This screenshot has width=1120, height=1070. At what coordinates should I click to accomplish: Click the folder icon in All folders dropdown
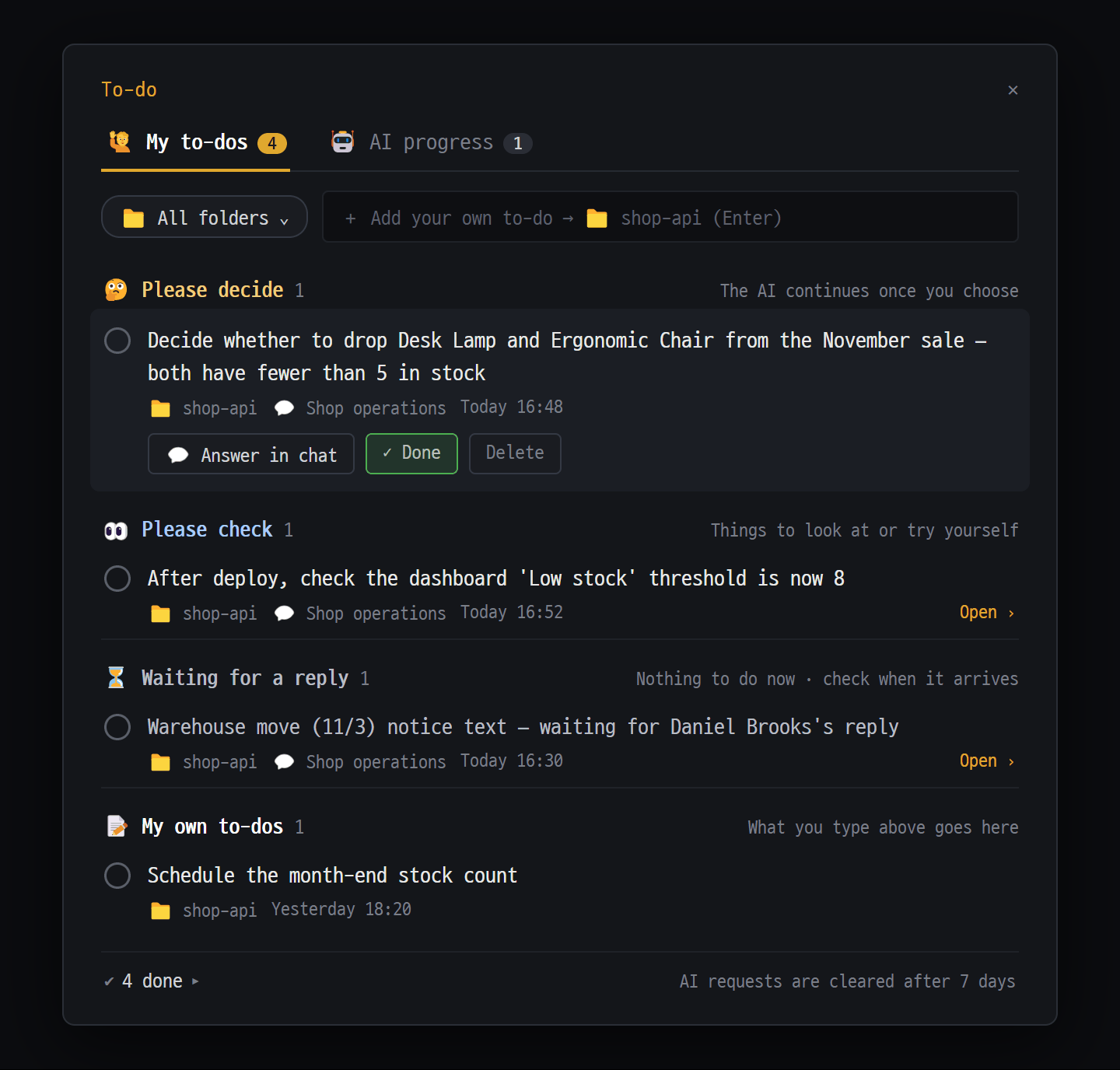click(134, 219)
